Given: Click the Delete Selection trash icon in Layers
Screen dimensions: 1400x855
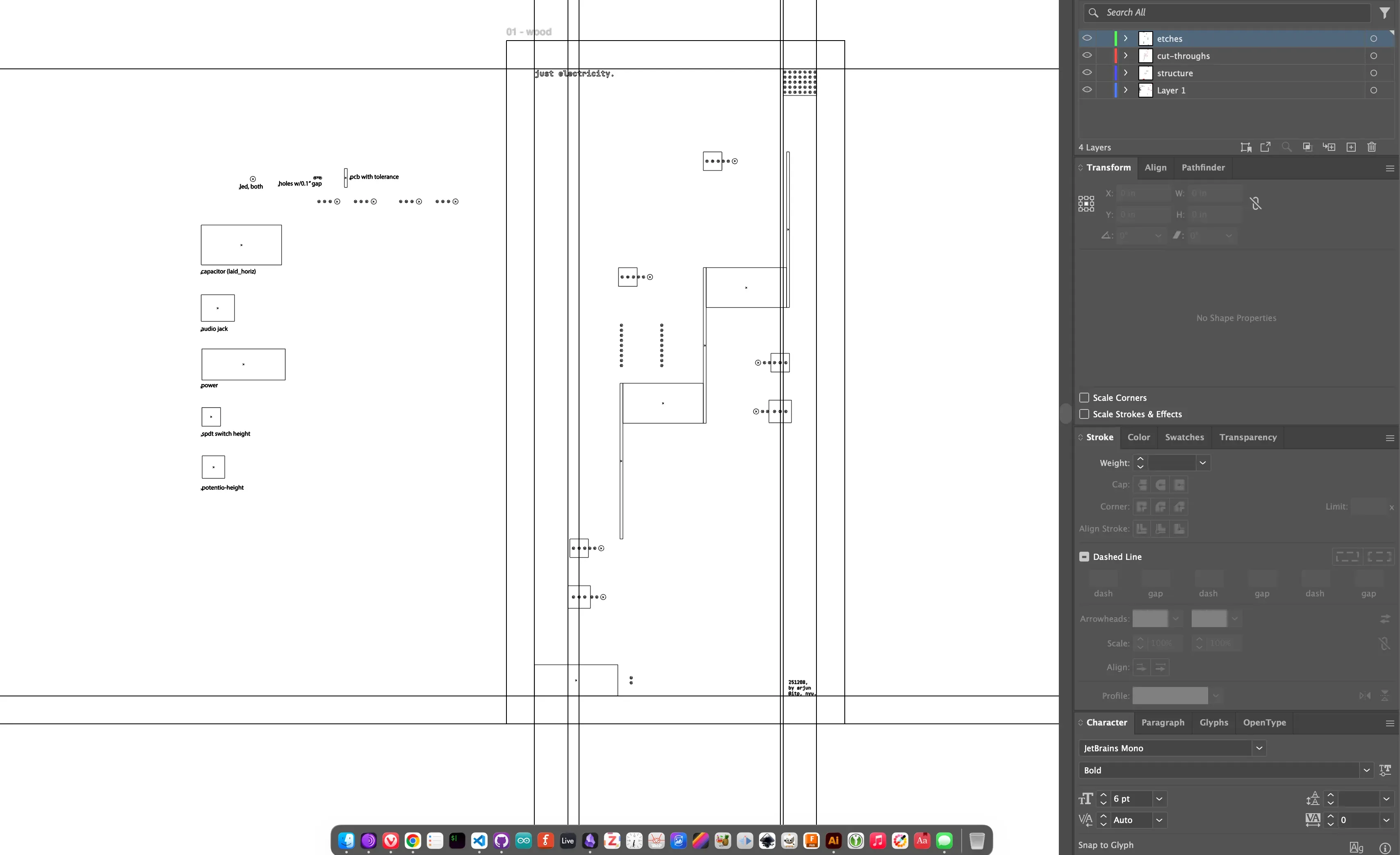Looking at the screenshot, I should pyautogui.click(x=1371, y=147).
